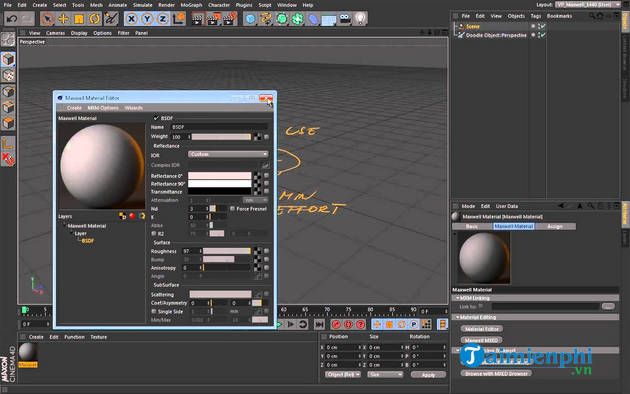Open the green Subdivision generator icon

coord(282,19)
